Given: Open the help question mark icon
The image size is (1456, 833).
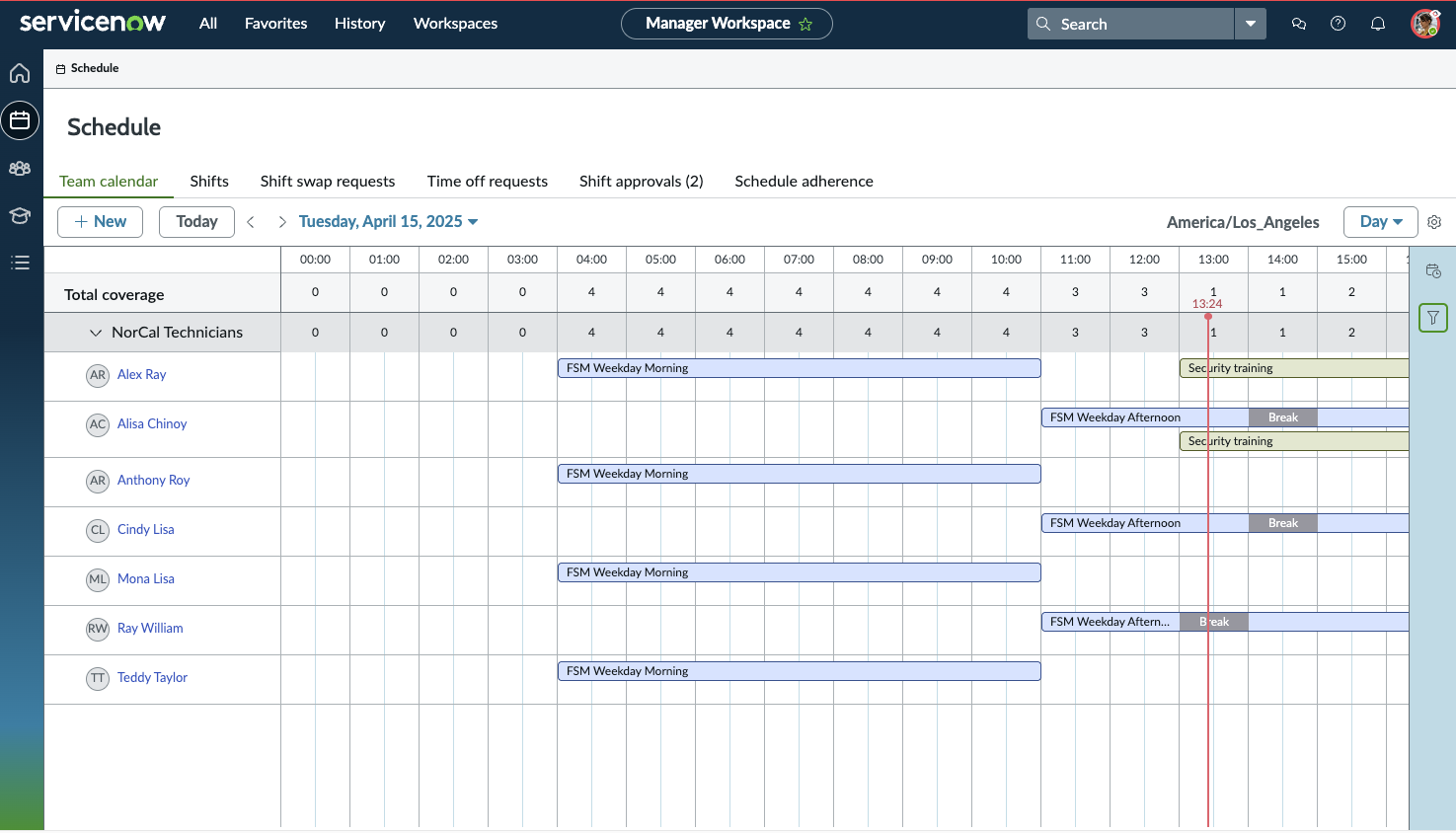Looking at the screenshot, I should coord(1338,24).
